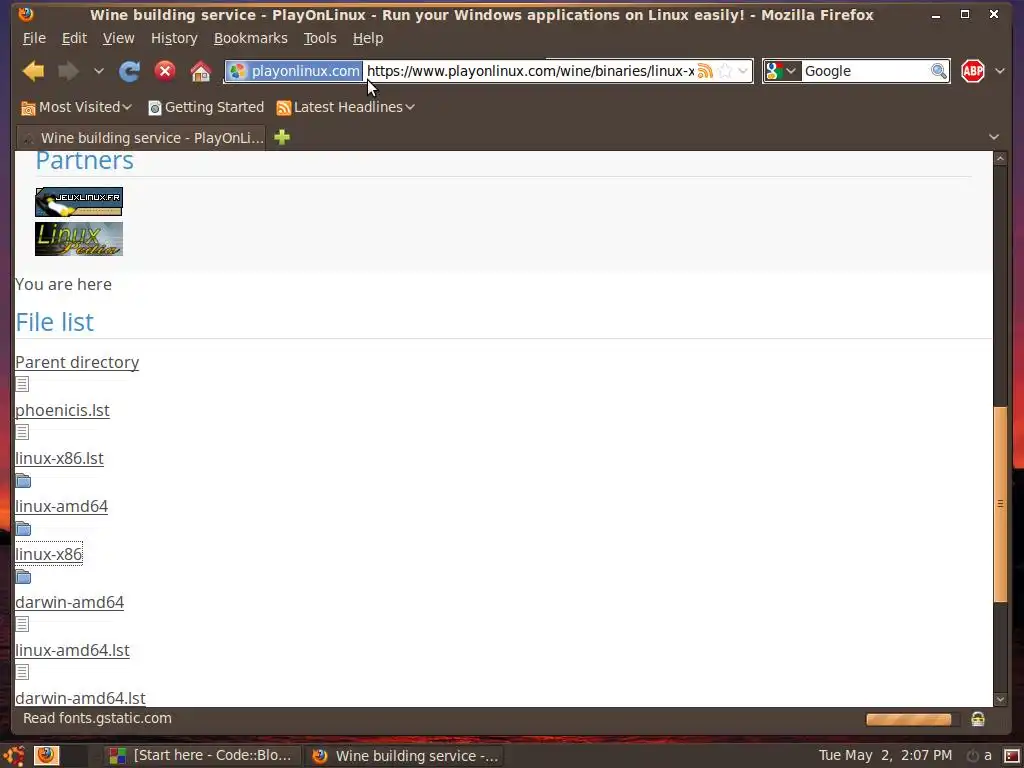Click the folder icon above linux-x86
The height and width of the screenshot is (768, 1024).
(x=23, y=528)
